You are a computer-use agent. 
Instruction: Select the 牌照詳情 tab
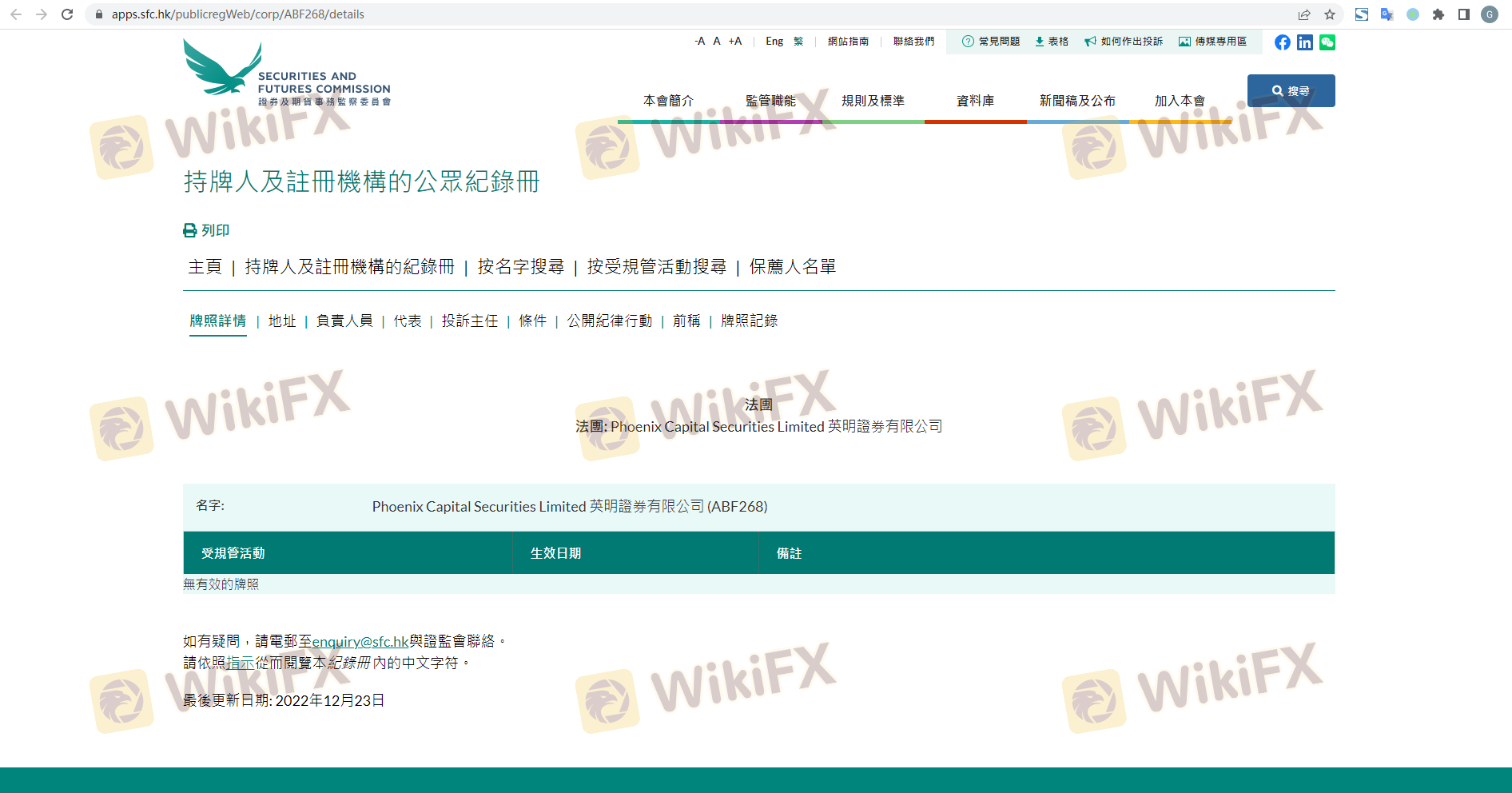coord(218,321)
